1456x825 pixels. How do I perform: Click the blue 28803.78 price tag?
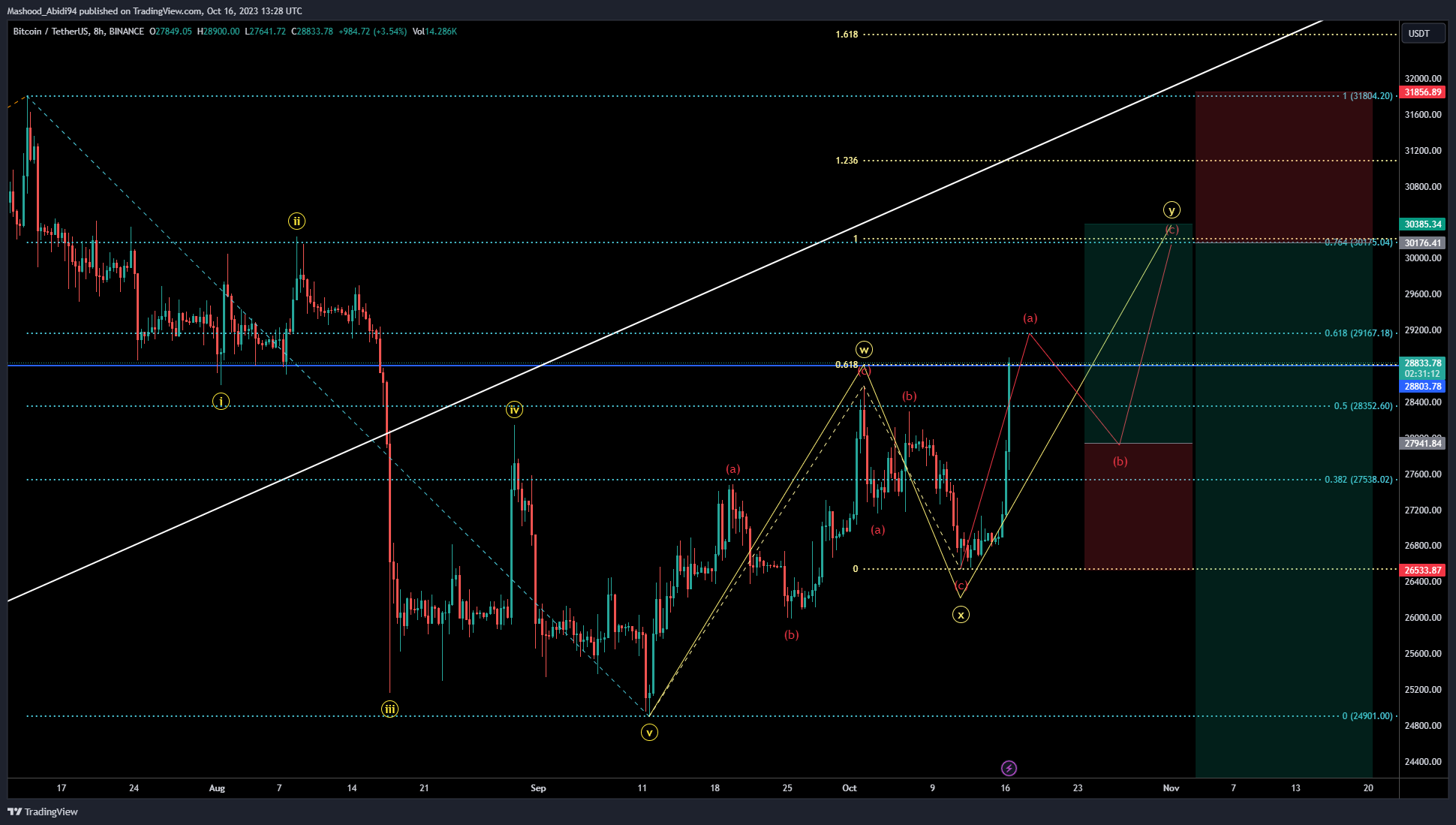1424,387
